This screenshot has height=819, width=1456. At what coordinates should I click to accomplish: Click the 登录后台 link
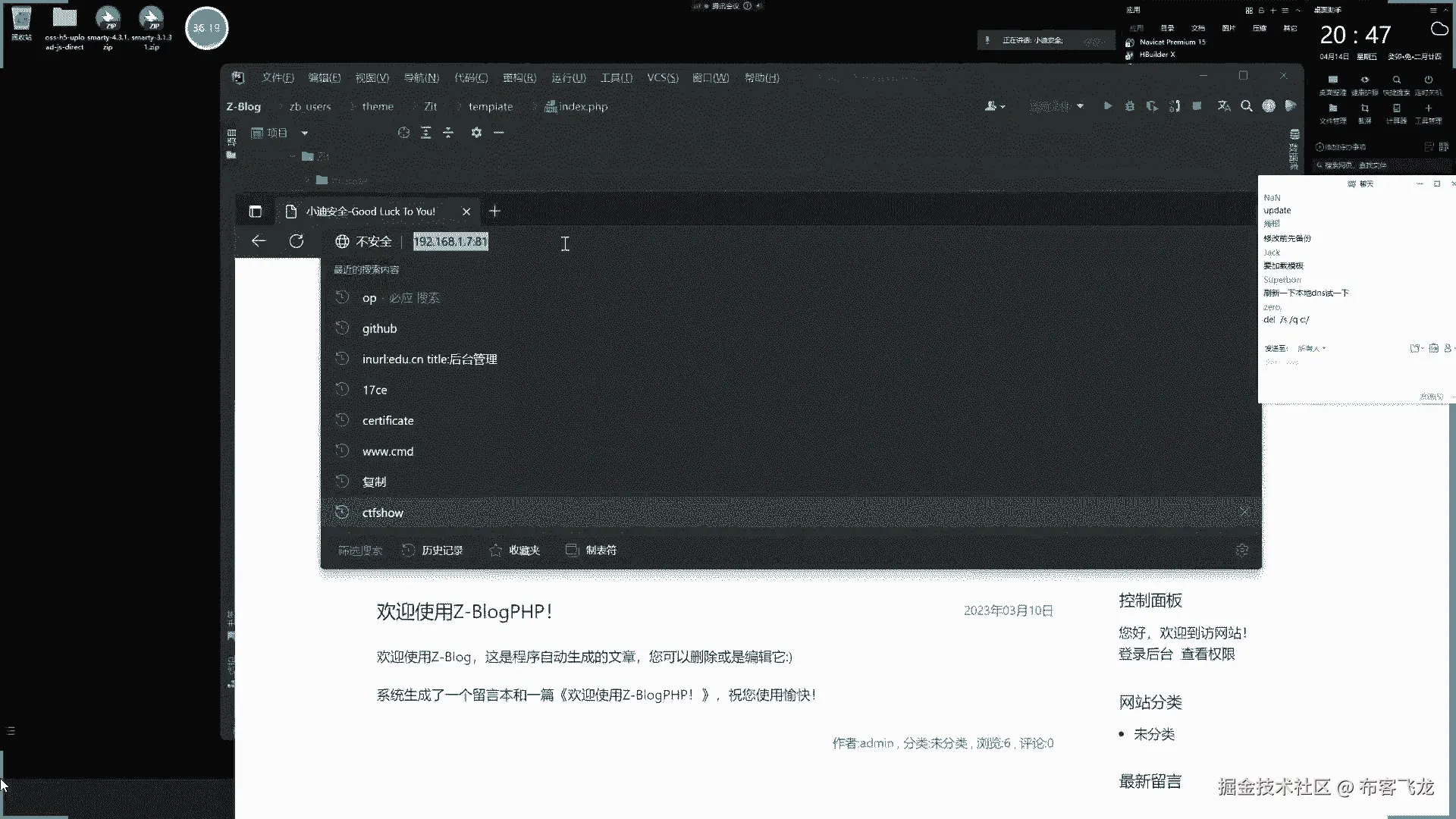tap(1145, 654)
